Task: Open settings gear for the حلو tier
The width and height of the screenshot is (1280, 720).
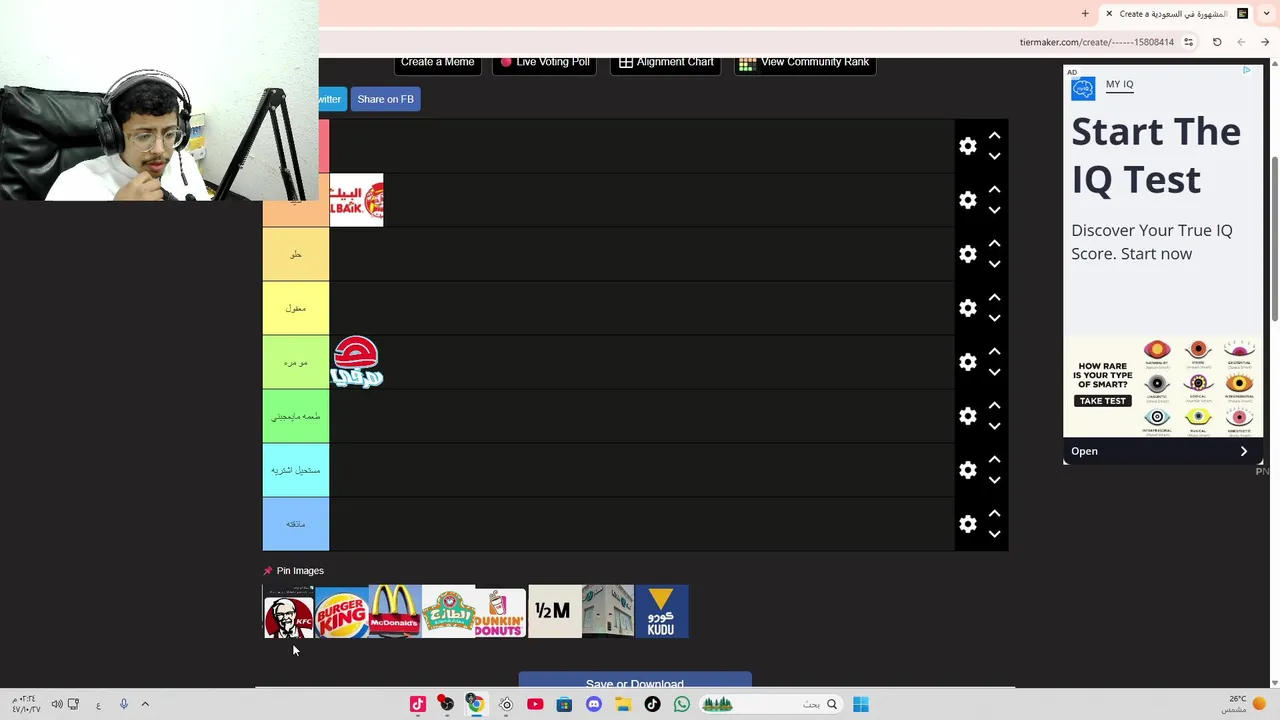Action: (967, 254)
